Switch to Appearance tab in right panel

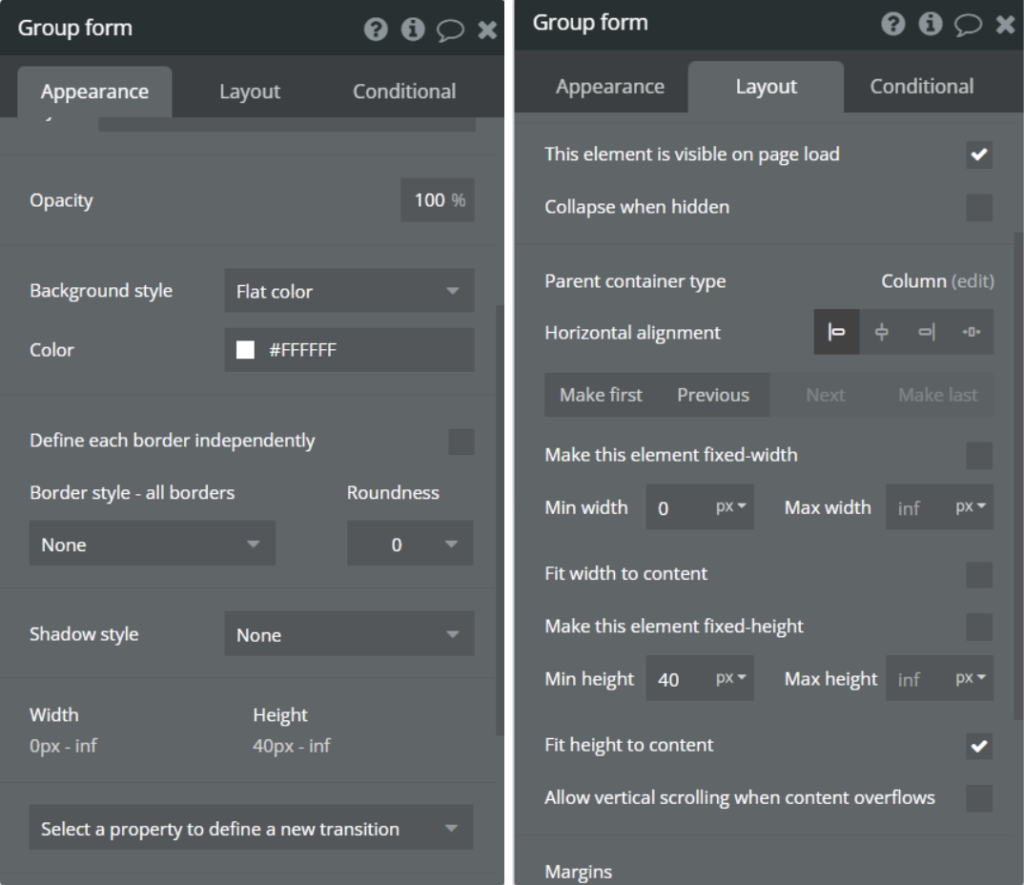(x=610, y=87)
